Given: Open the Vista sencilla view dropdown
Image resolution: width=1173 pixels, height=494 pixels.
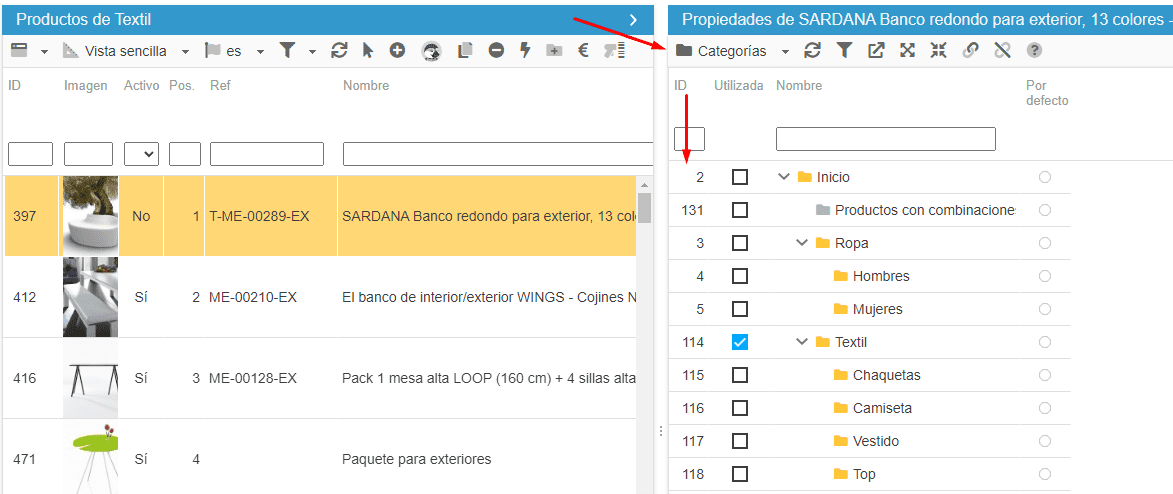Looking at the screenshot, I should [127, 51].
